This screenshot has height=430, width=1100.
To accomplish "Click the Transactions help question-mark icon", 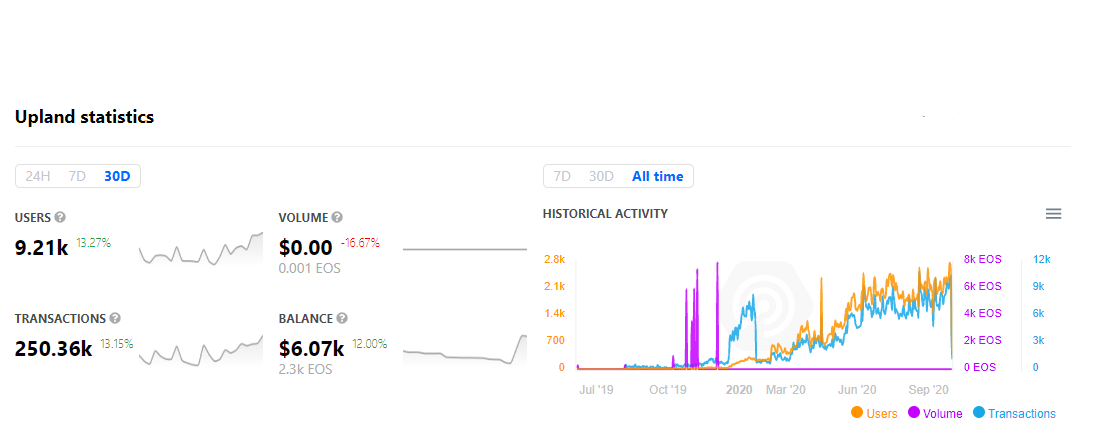I will (115, 319).
